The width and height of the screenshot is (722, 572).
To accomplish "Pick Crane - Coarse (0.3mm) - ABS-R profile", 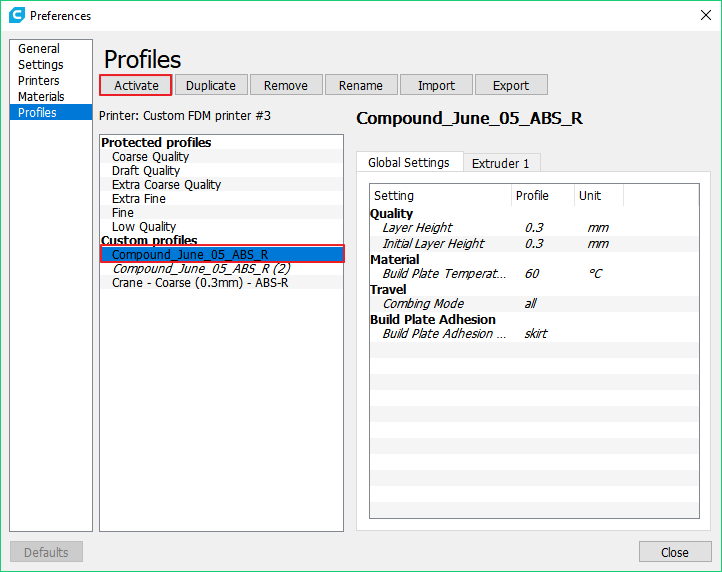I will pos(200,283).
